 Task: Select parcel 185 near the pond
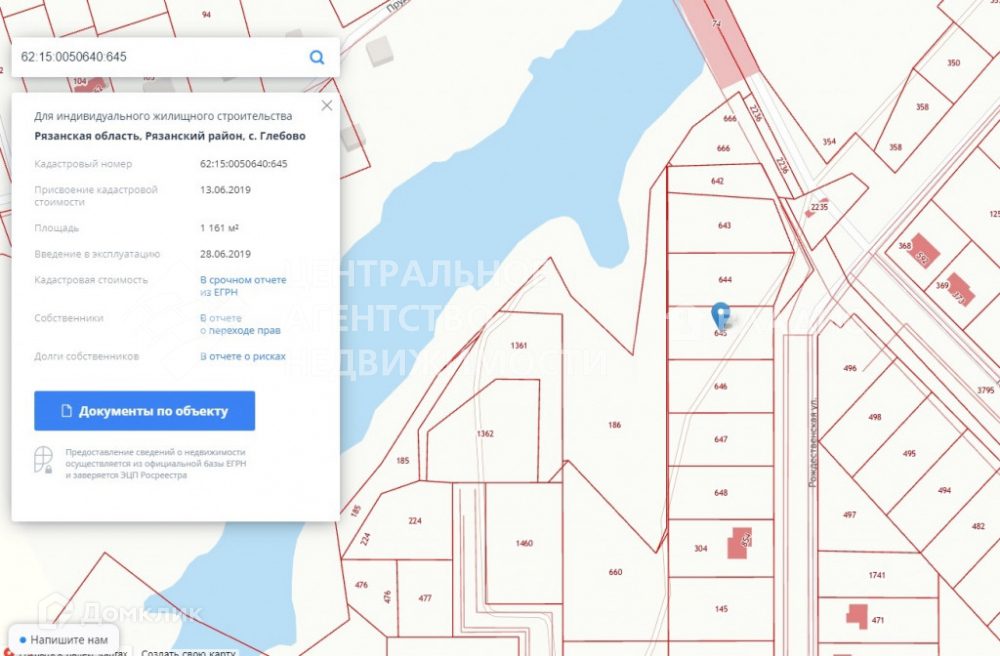(402, 460)
